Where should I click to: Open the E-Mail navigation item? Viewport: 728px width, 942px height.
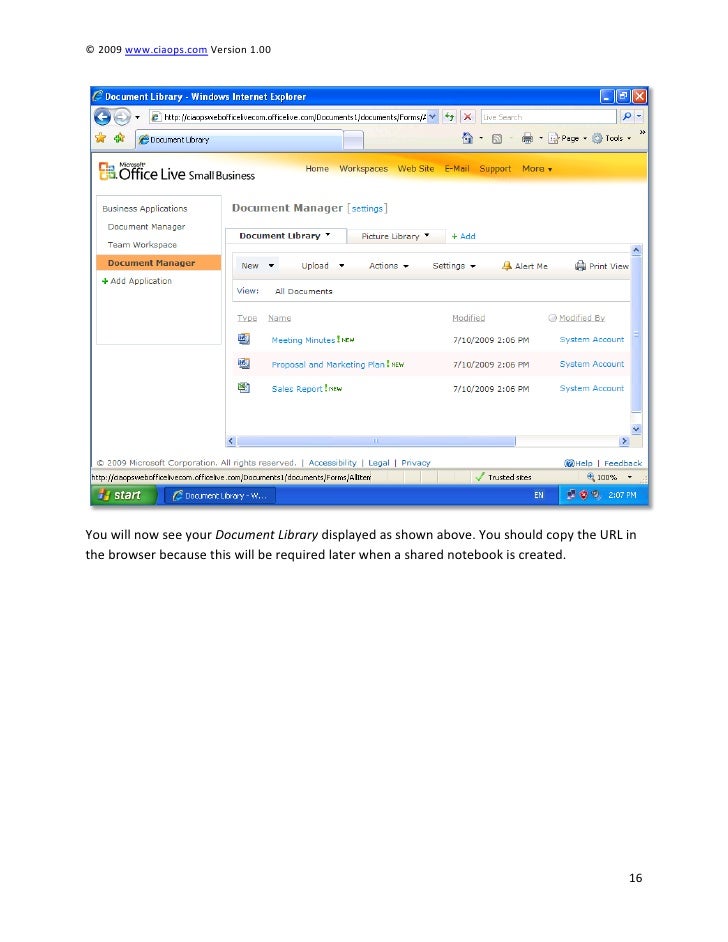457,169
